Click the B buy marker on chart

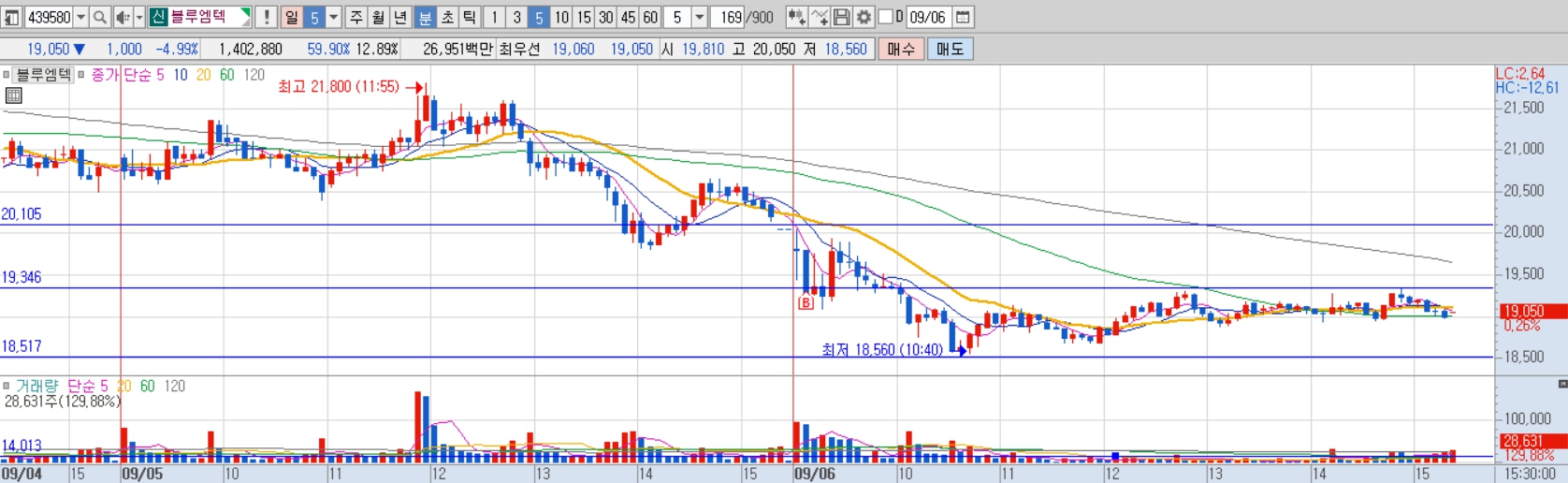point(806,302)
